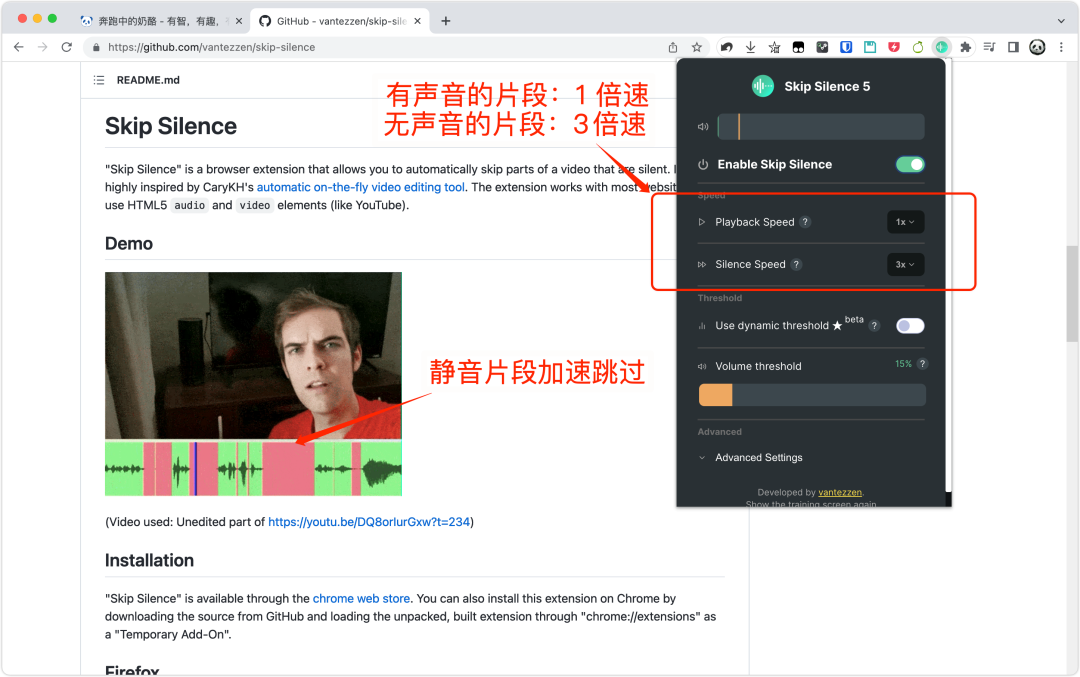1080x677 pixels.
Task: Open a new browser tab
Action: [446, 21]
